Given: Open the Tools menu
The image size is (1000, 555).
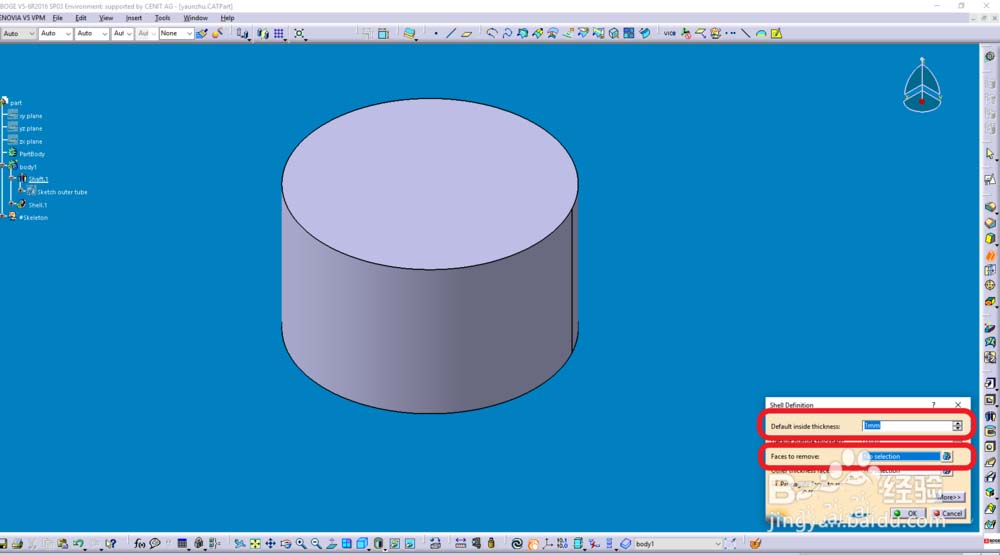Looking at the screenshot, I should pyautogui.click(x=163, y=18).
